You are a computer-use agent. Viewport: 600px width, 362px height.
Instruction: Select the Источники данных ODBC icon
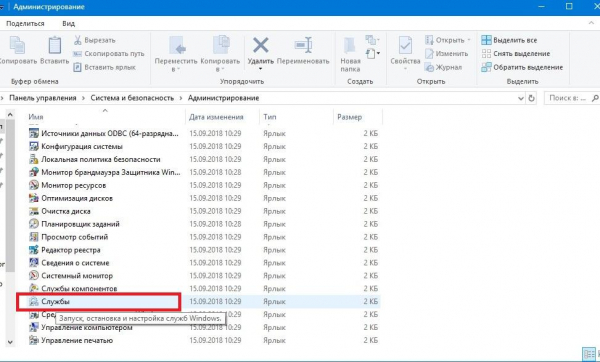pos(34,133)
